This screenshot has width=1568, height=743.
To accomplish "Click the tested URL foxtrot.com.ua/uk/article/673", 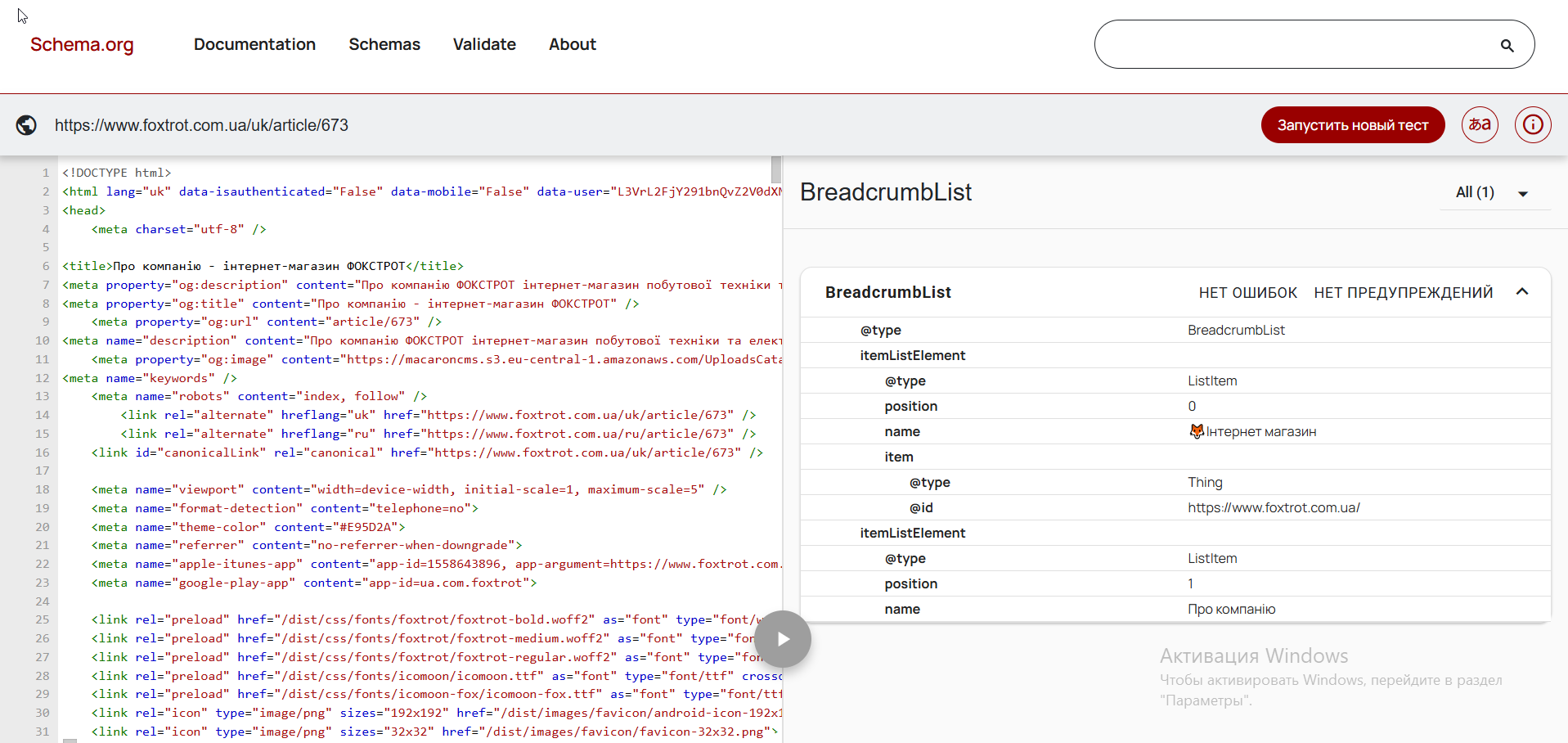I will 201,125.
